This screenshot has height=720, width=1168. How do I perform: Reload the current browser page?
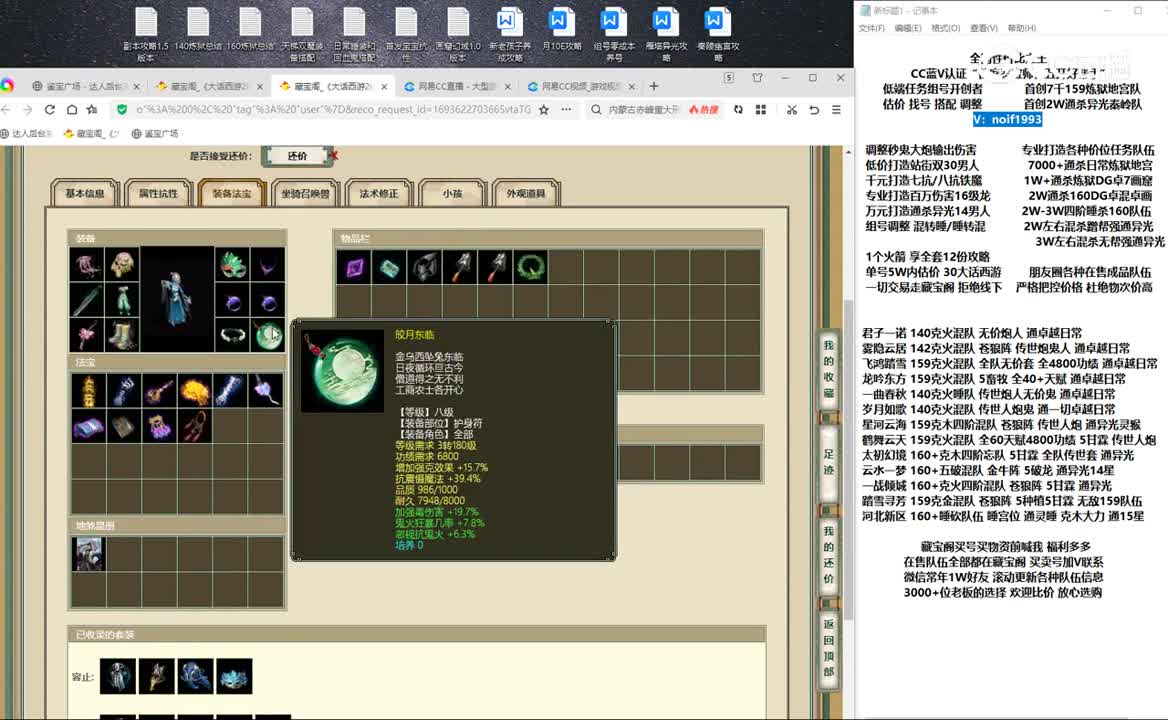[49, 109]
